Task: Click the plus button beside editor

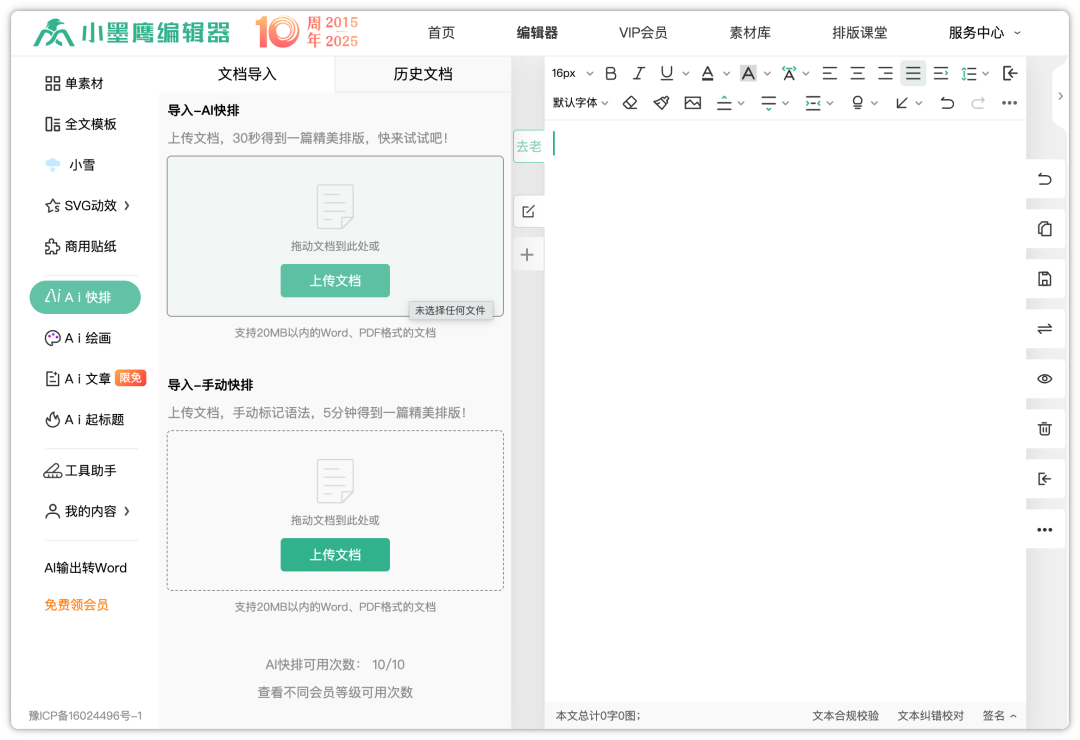Action: pyautogui.click(x=528, y=255)
